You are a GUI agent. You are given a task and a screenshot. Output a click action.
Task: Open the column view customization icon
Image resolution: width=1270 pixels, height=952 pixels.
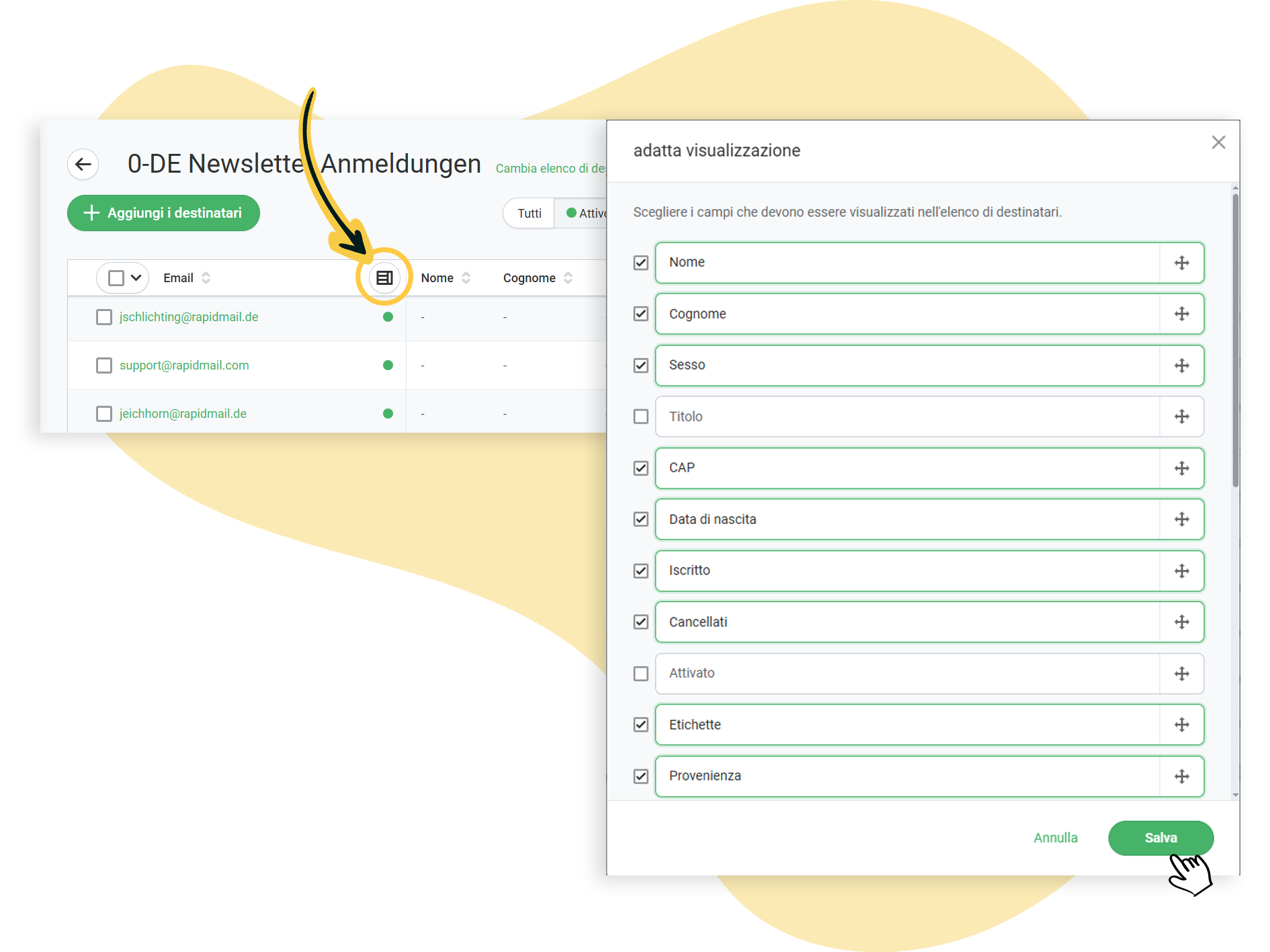[384, 277]
